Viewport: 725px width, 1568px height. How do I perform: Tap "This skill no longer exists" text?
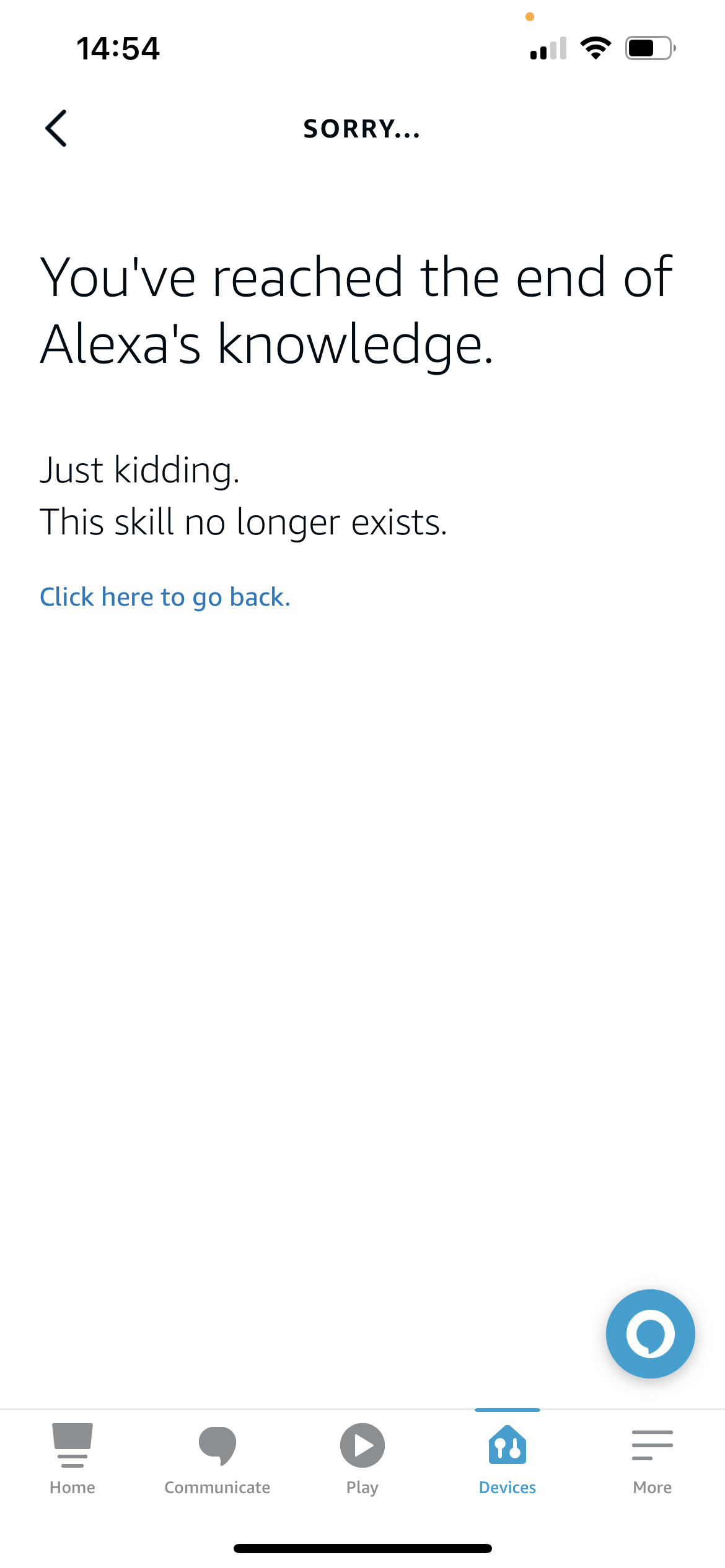tap(243, 522)
